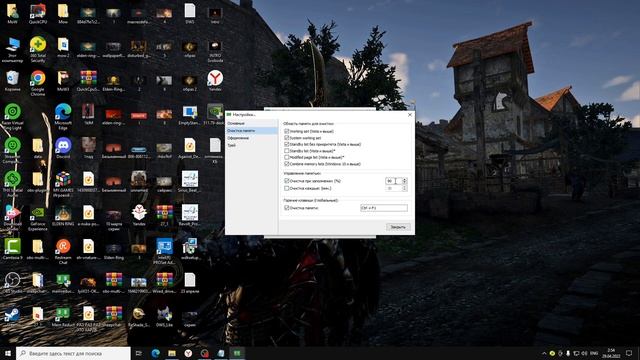The height and width of the screenshot is (360, 640).
Task: Show hidden tray icons chevron
Action: pos(544,353)
